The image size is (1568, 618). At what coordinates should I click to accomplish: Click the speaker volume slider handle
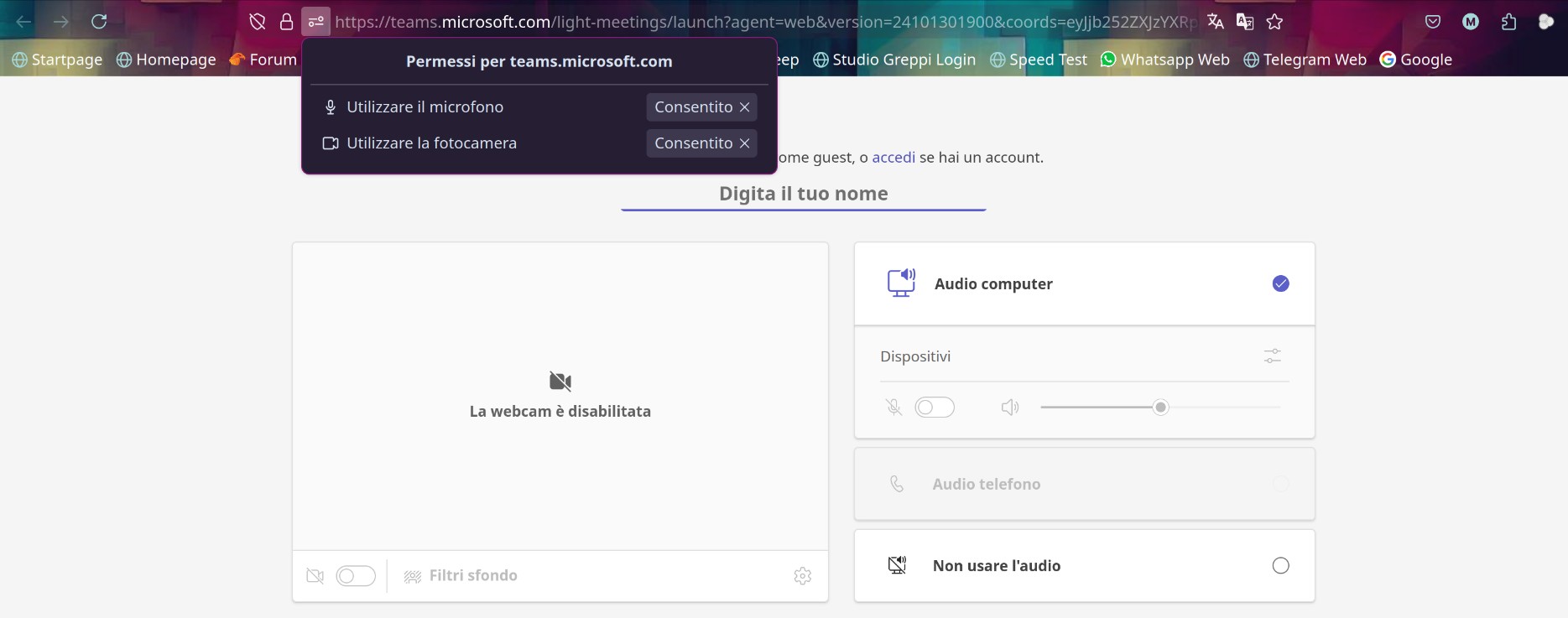coord(1160,408)
